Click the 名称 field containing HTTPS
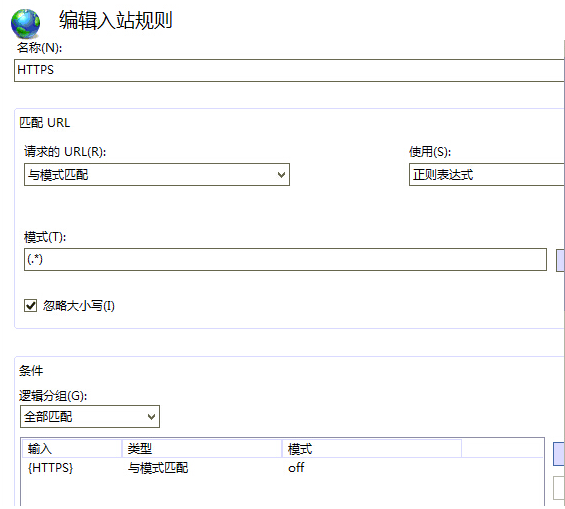 click(289, 70)
